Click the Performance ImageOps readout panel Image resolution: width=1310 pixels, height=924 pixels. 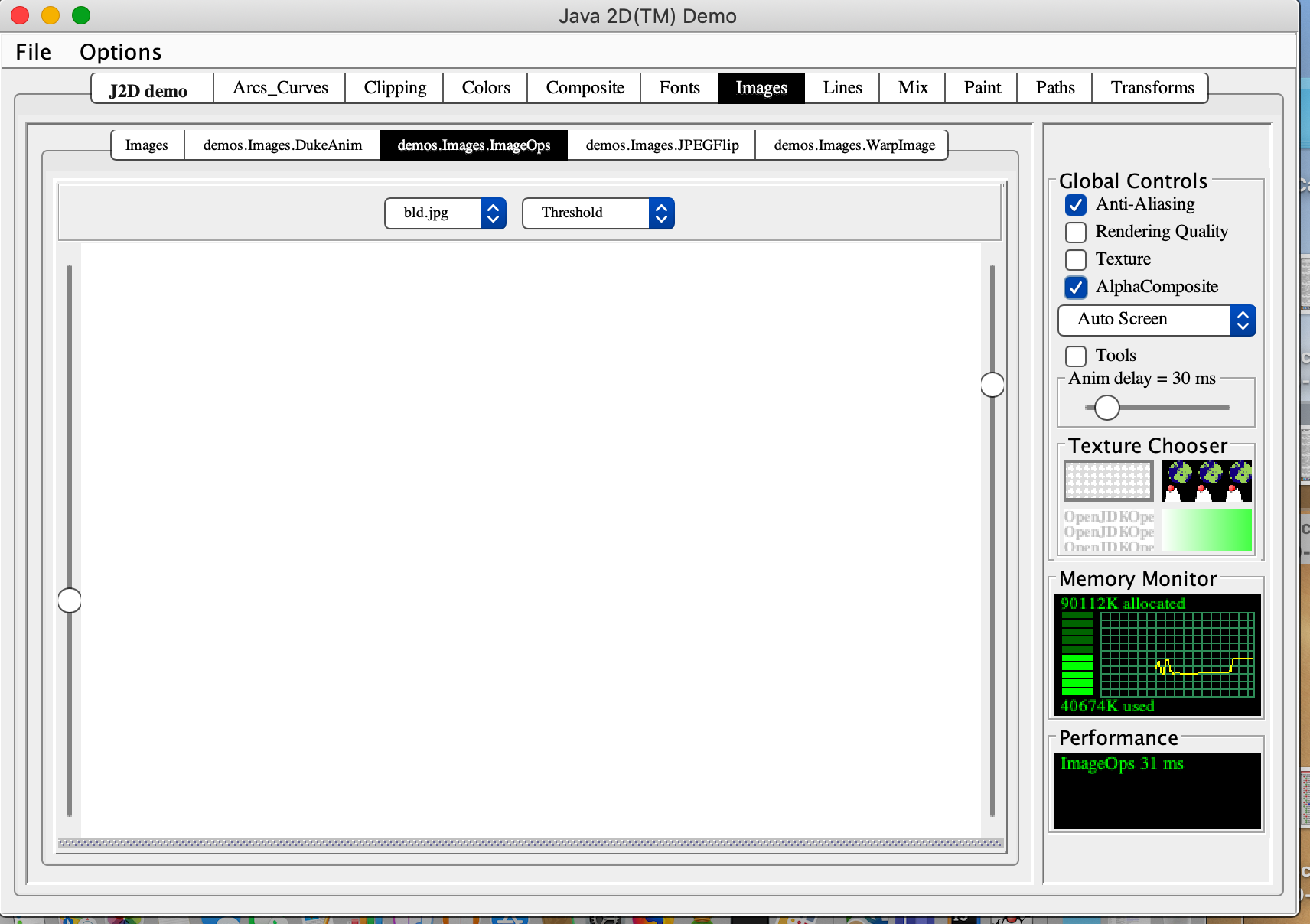click(1157, 790)
